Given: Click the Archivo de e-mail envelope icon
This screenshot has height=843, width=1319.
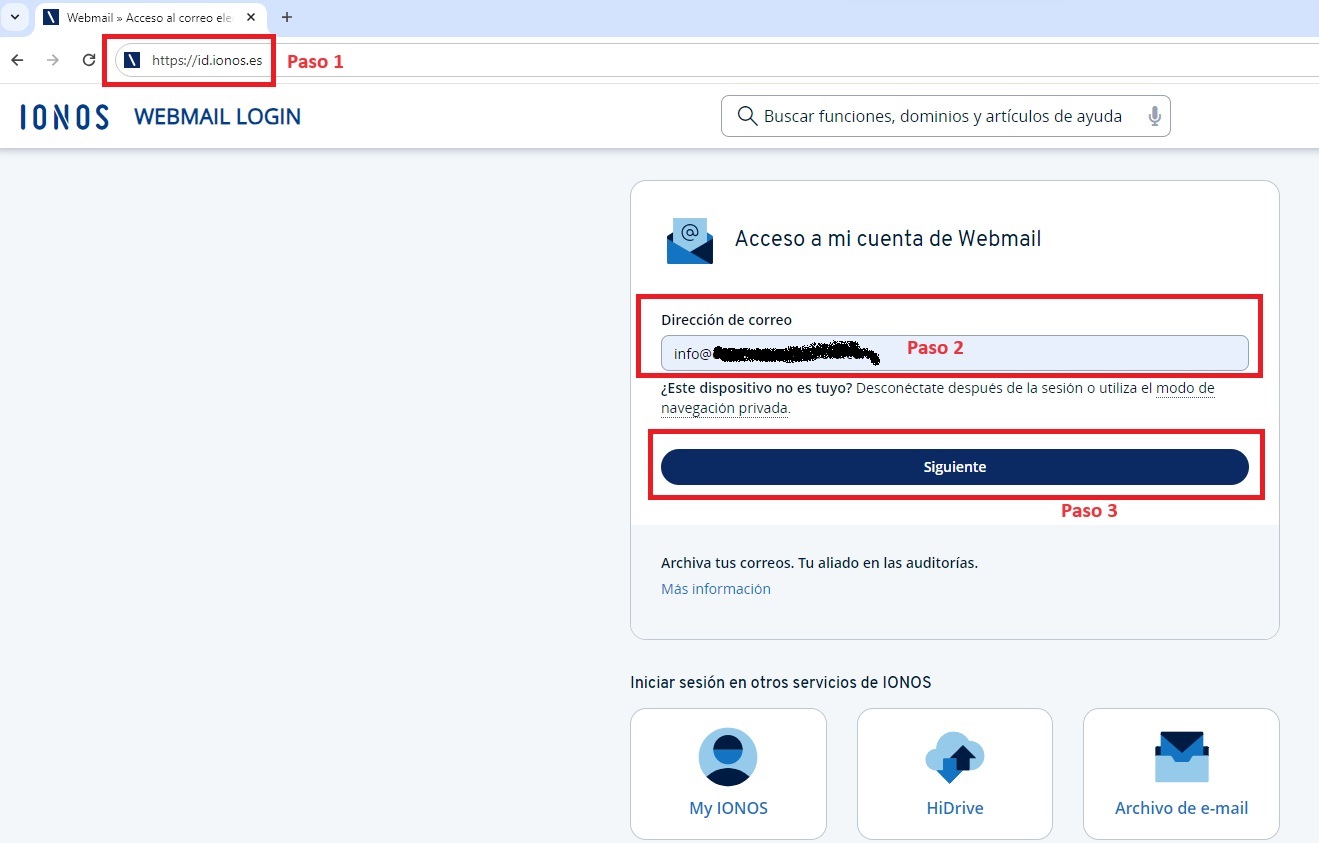Looking at the screenshot, I should (x=1181, y=757).
